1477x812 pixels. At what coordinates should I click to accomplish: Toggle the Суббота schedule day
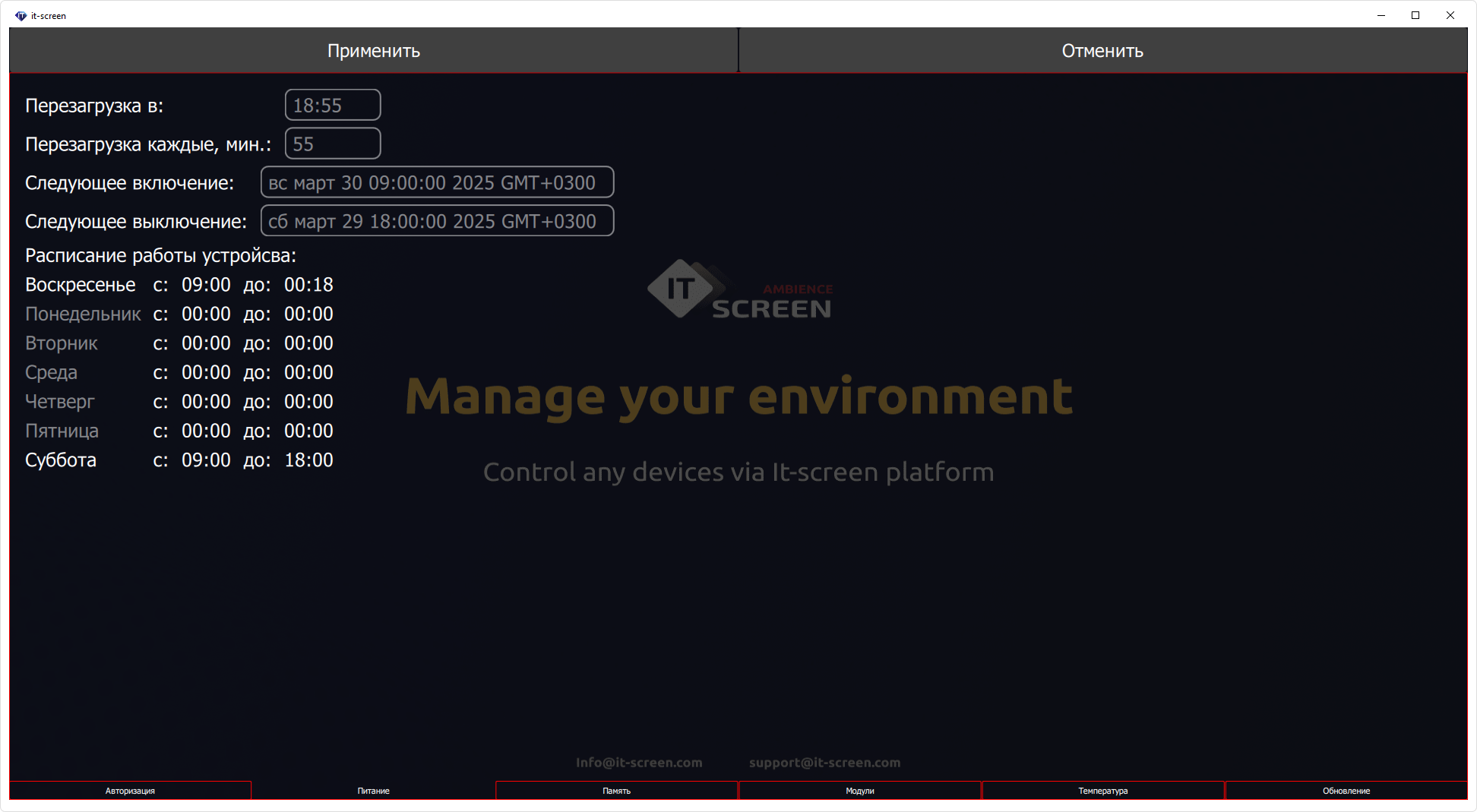[x=61, y=460]
